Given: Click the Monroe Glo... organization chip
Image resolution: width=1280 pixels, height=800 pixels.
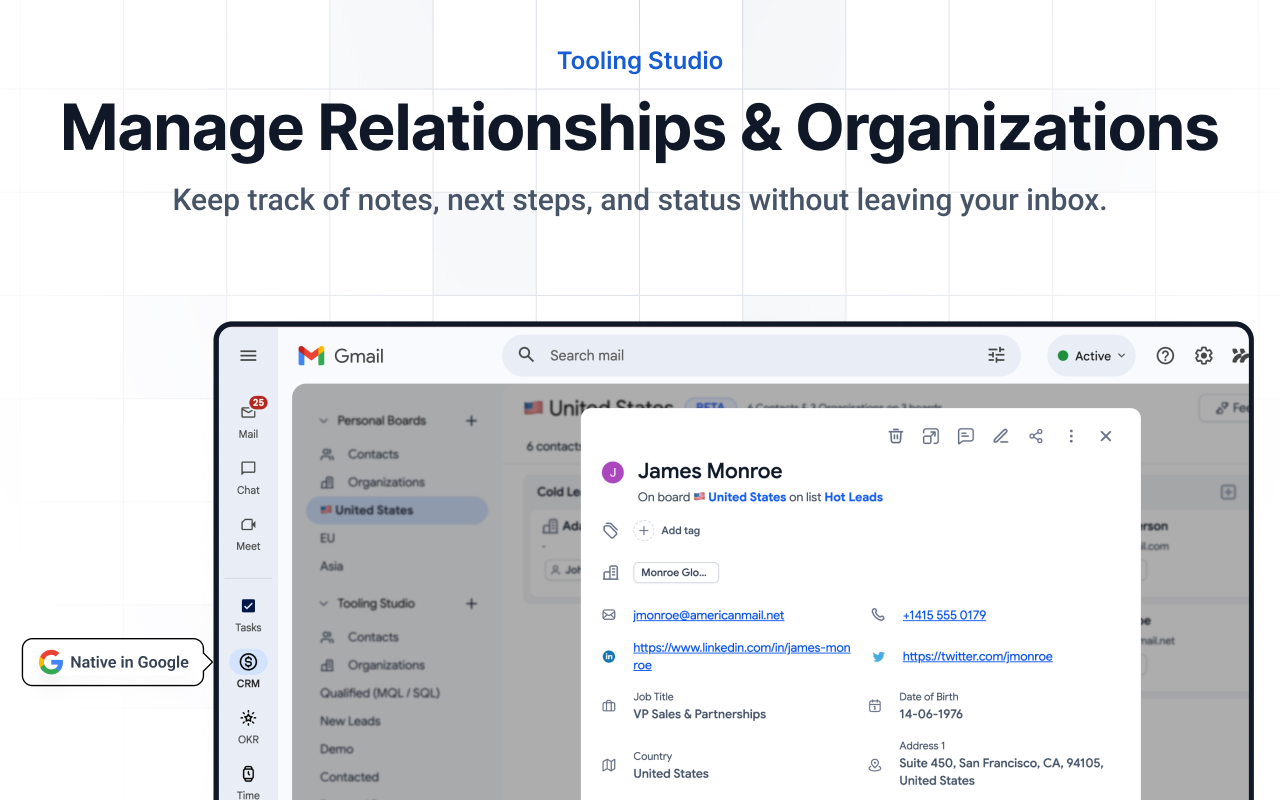Looking at the screenshot, I should pos(676,573).
